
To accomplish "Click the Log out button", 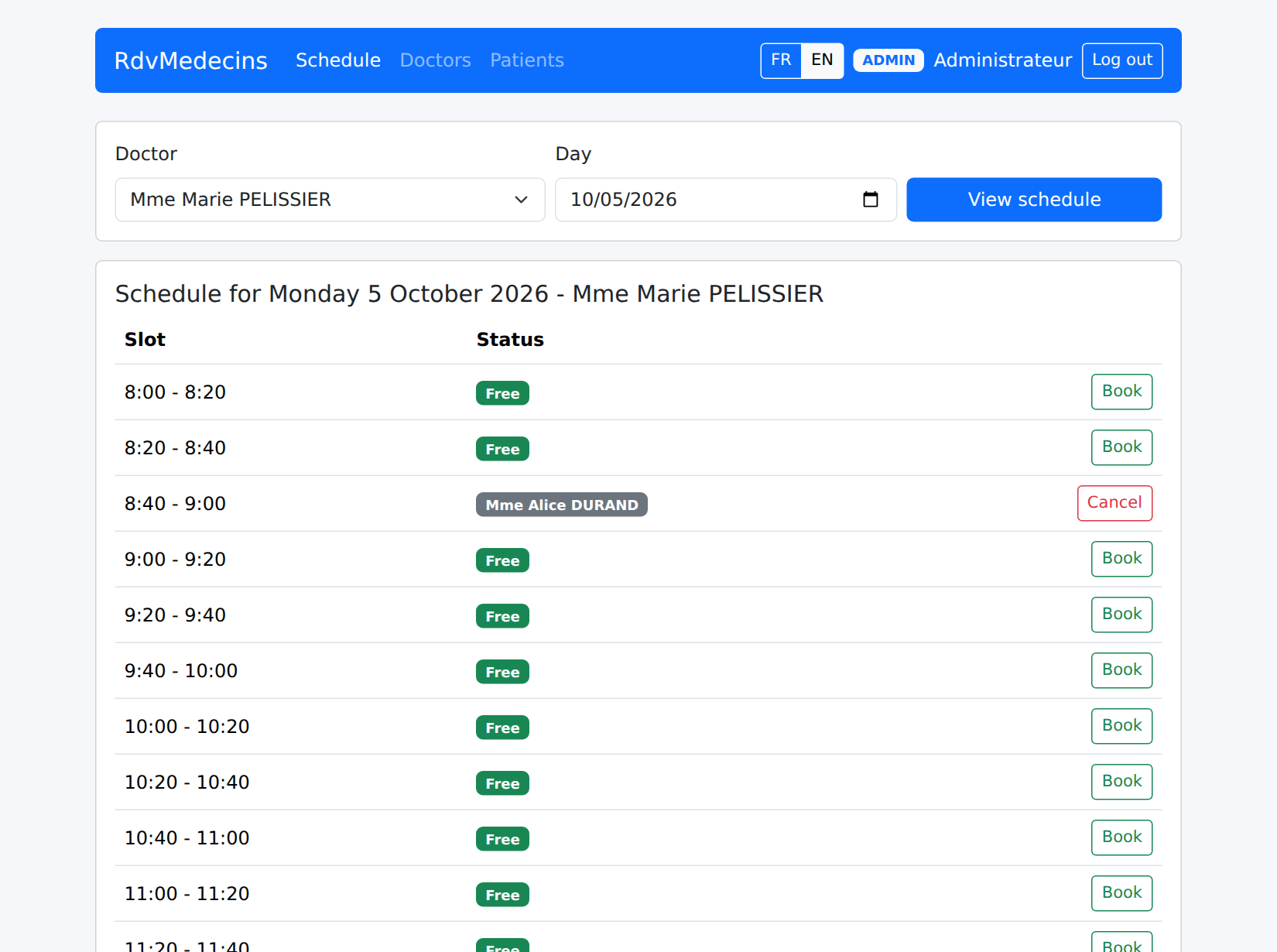I will 1122,60.
